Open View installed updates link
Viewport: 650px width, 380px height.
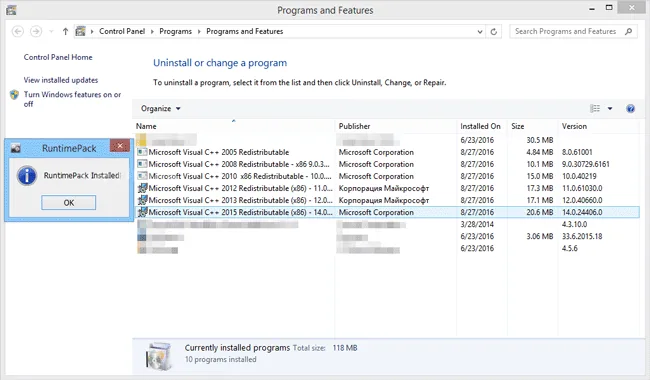pos(61,80)
